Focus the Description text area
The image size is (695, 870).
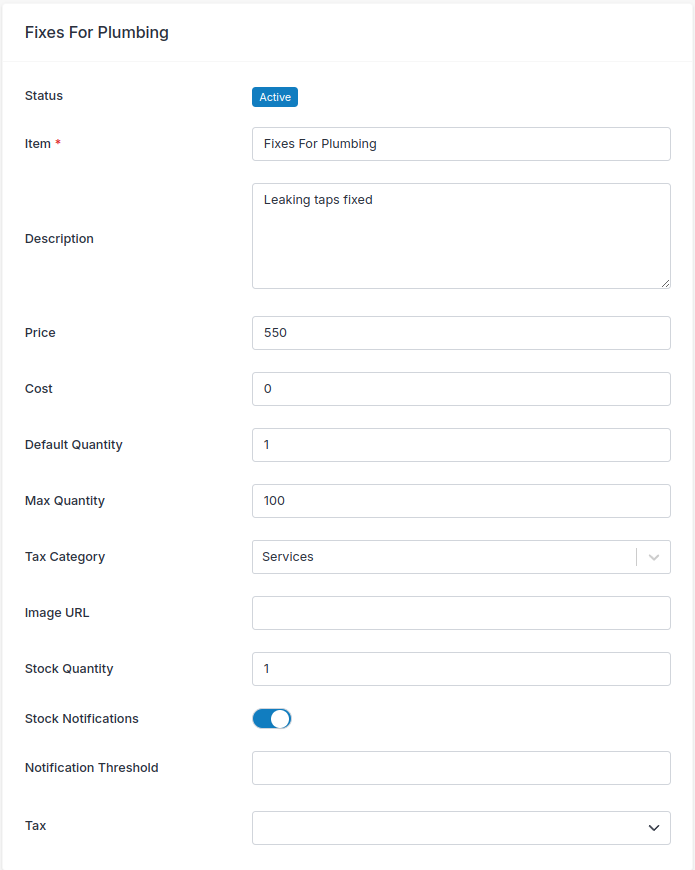461,236
